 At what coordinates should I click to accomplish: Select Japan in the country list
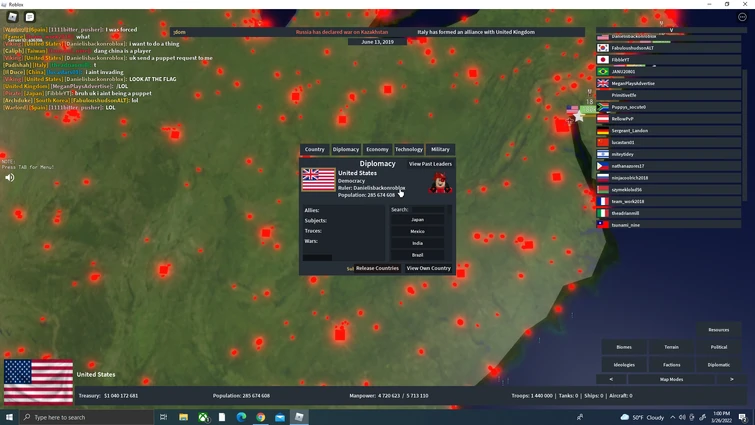[x=417, y=219]
